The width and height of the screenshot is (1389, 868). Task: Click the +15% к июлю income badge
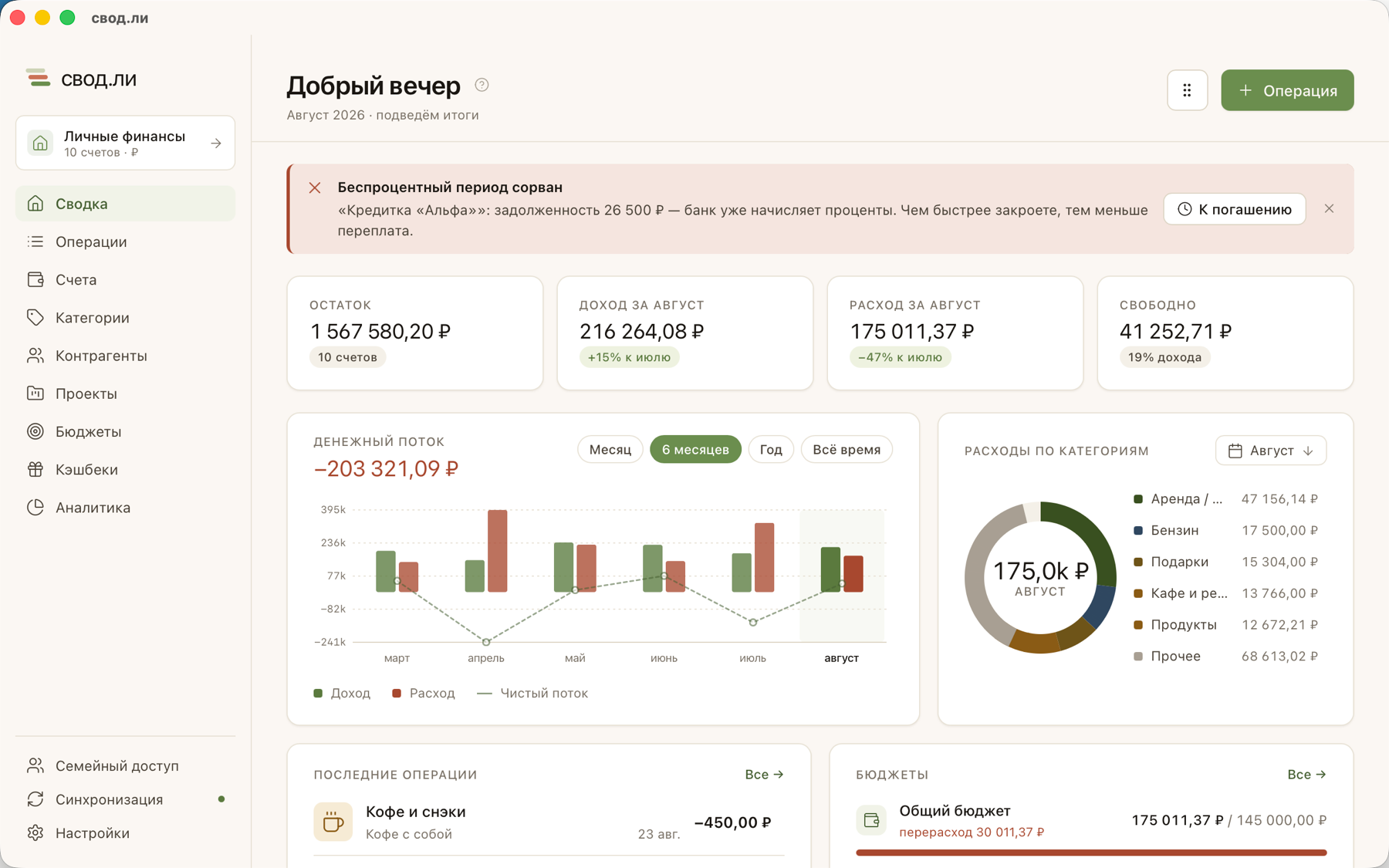point(629,357)
